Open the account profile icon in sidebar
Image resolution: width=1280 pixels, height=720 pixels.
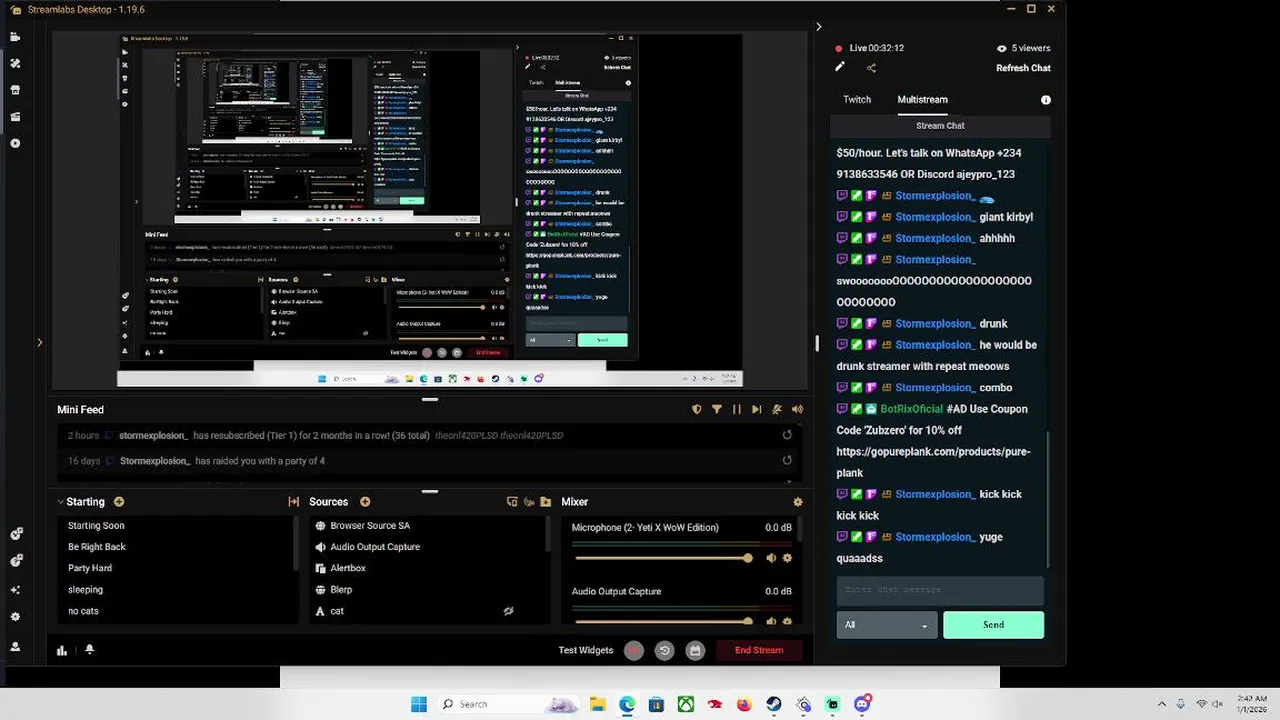pyautogui.click(x=15, y=647)
